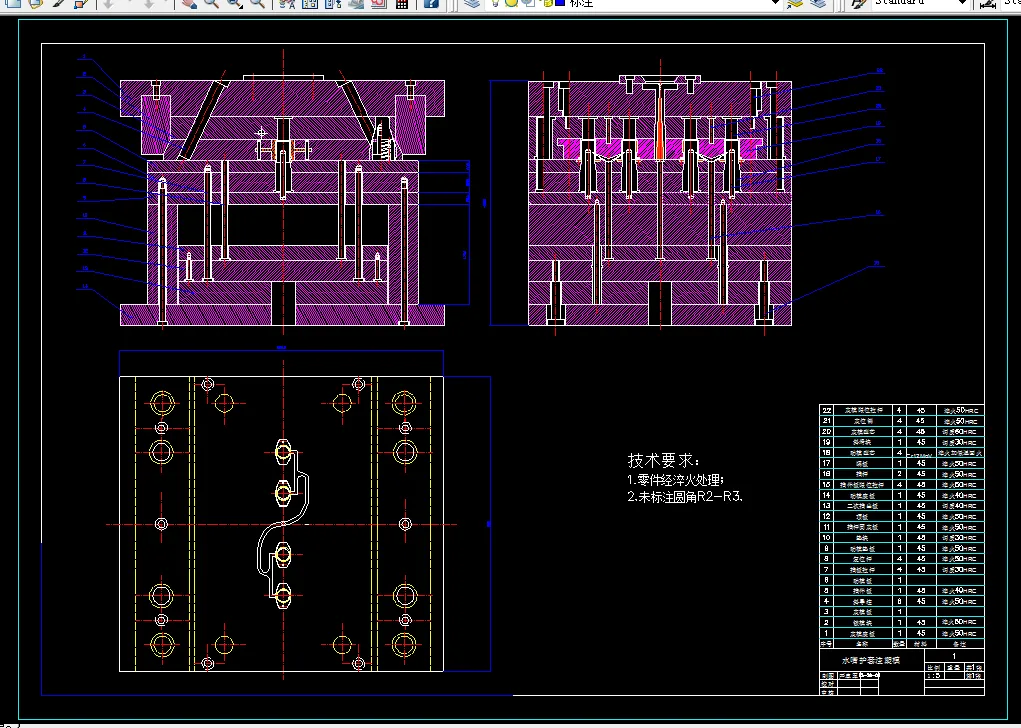Image resolution: width=1021 pixels, height=728 pixels.
Task: Click the Layer Previous icon
Action: pos(818,3)
